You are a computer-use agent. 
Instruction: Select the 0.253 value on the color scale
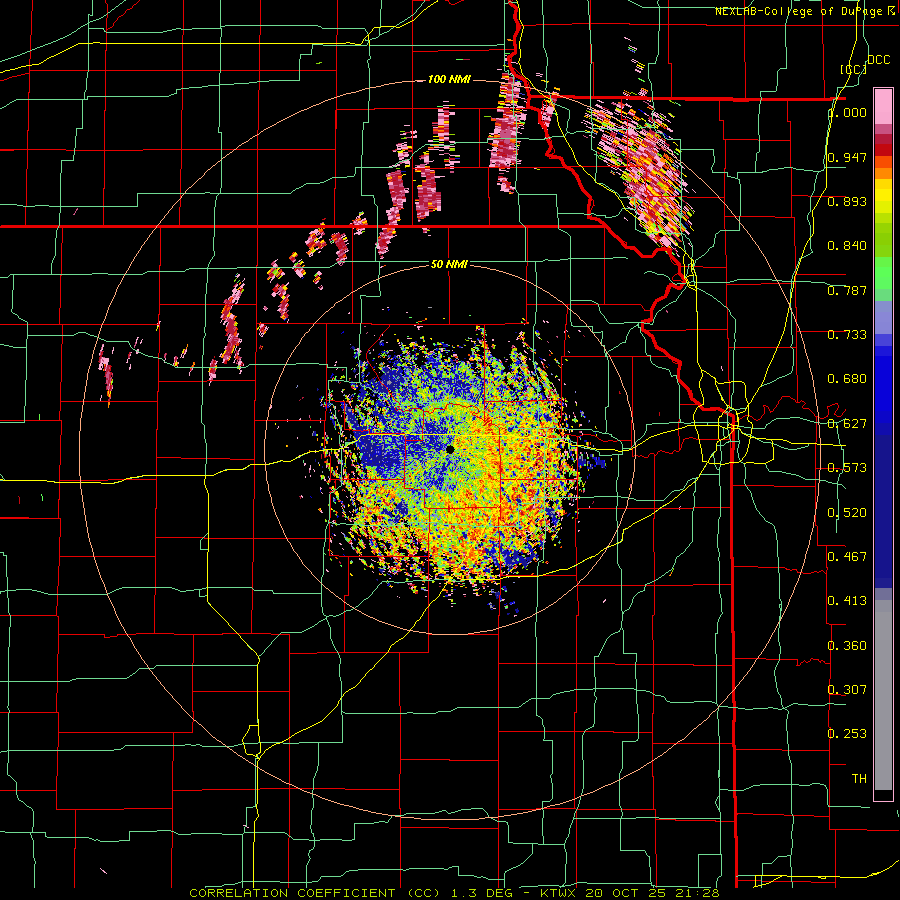[x=847, y=734]
